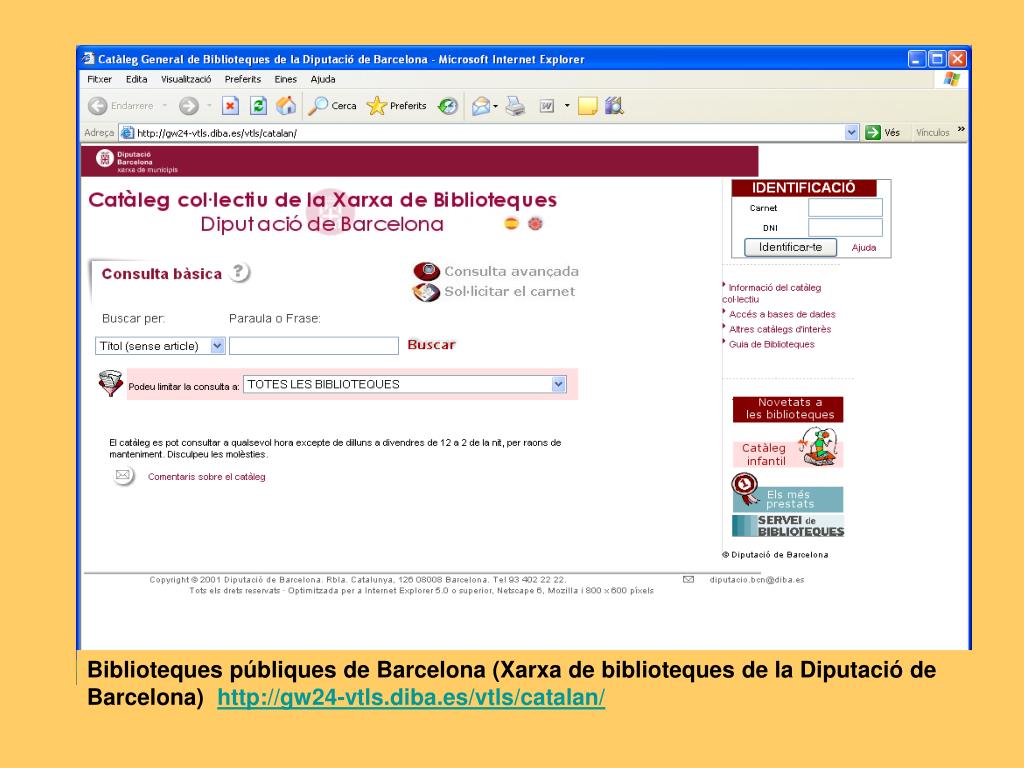Open the Ajuda menu in menu bar
Viewport: 1024px width, 768px height.
coord(323,79)
